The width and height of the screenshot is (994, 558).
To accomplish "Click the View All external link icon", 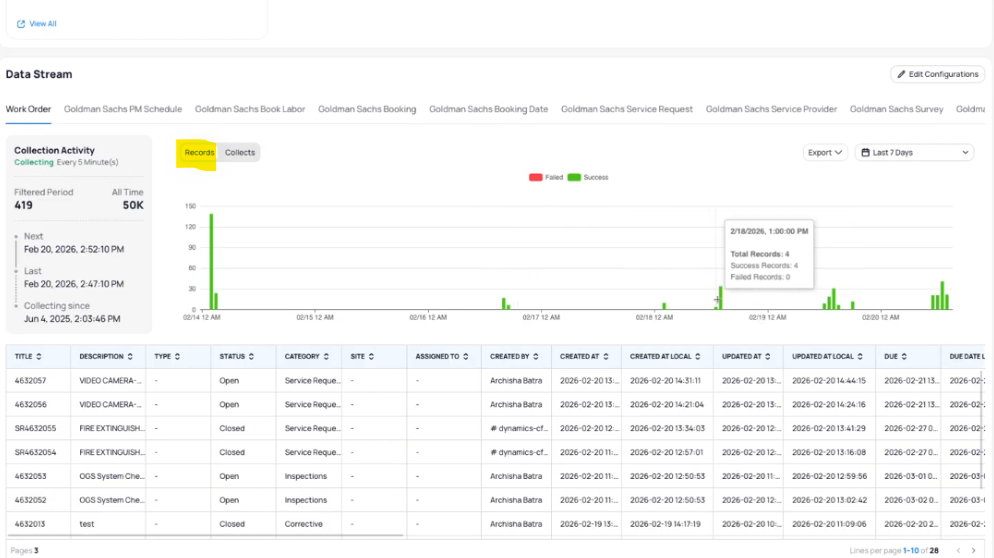I will click(21, 24).
